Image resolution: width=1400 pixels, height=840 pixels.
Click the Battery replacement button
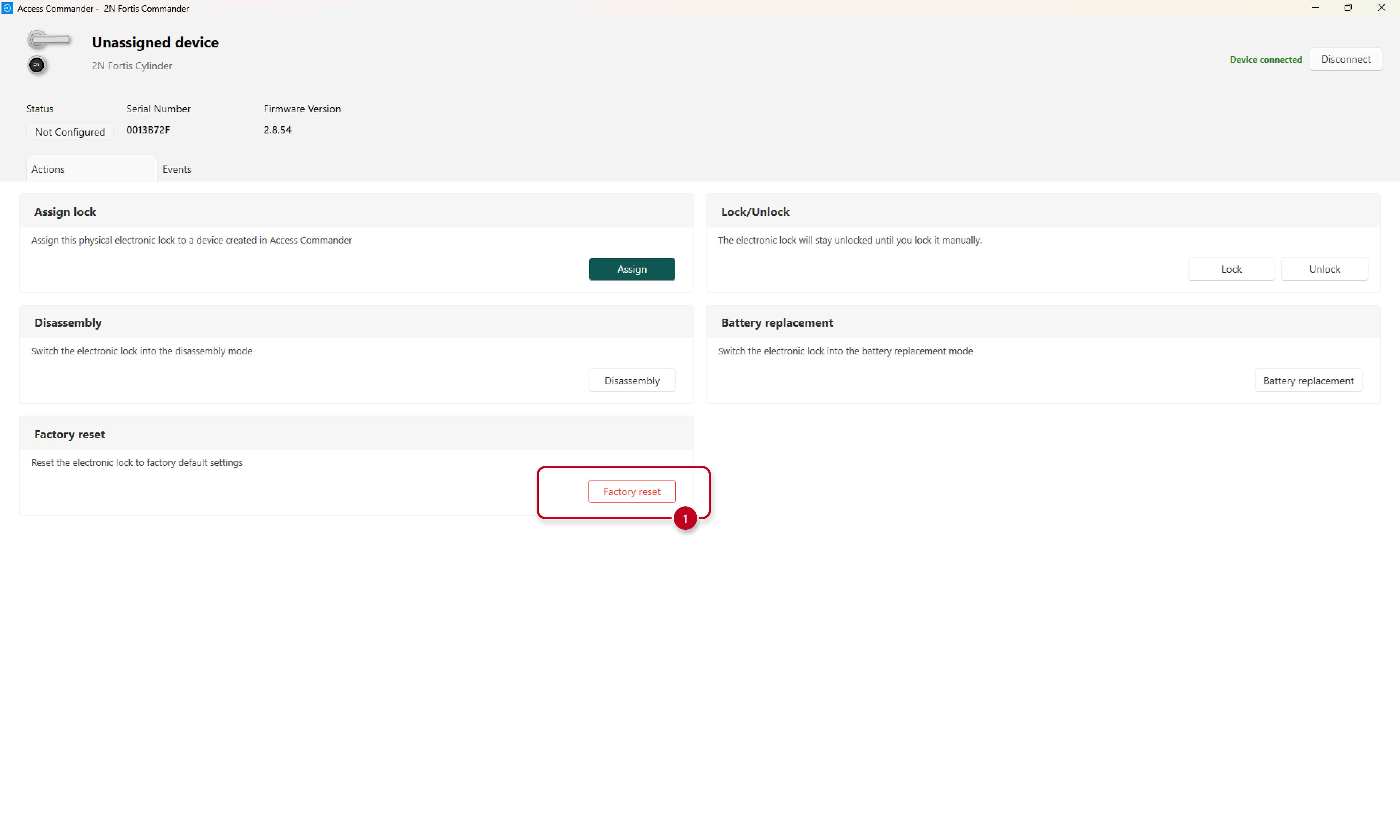coord(1308,381)
